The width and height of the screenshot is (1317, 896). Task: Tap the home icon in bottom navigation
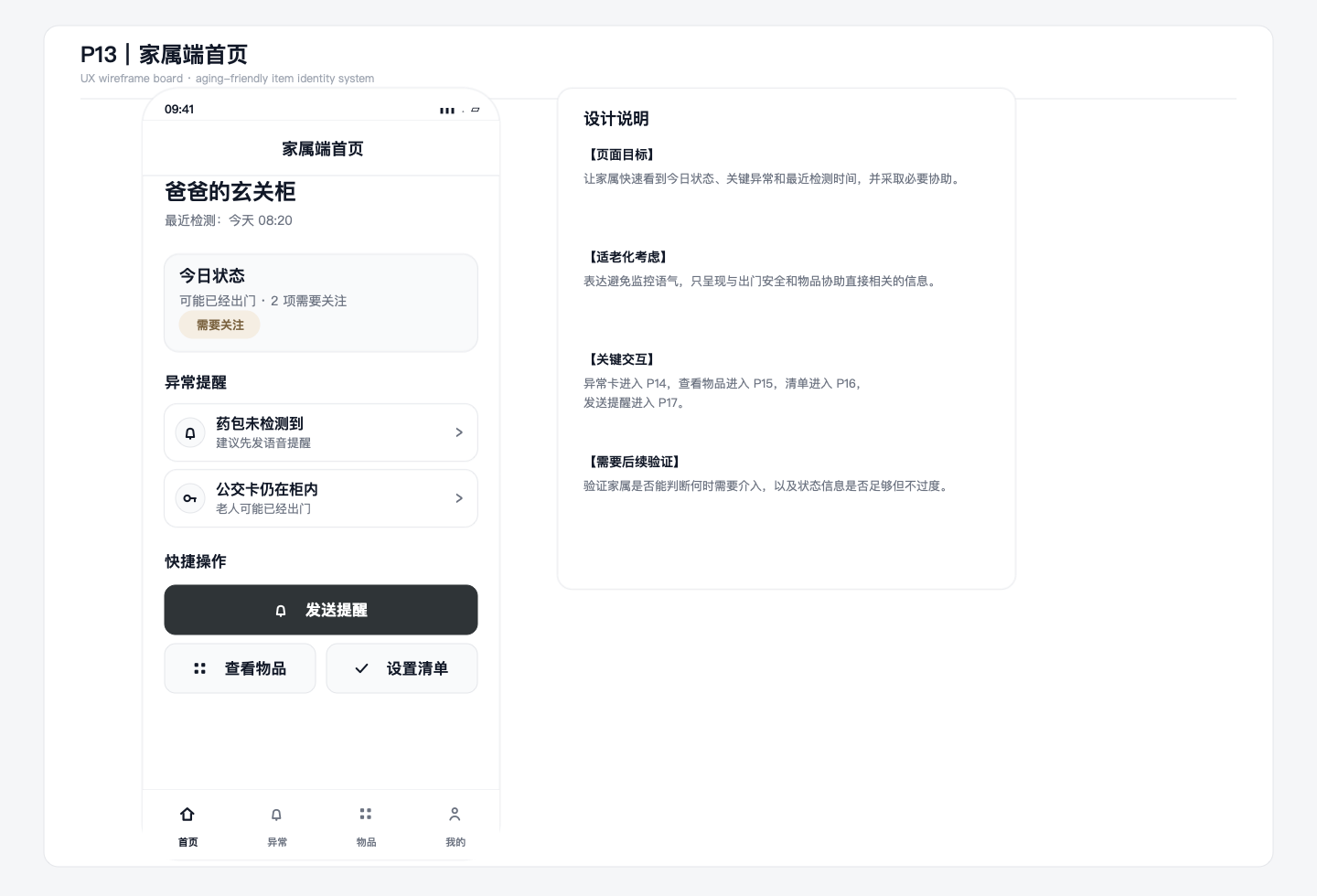(x=187, y=814)
